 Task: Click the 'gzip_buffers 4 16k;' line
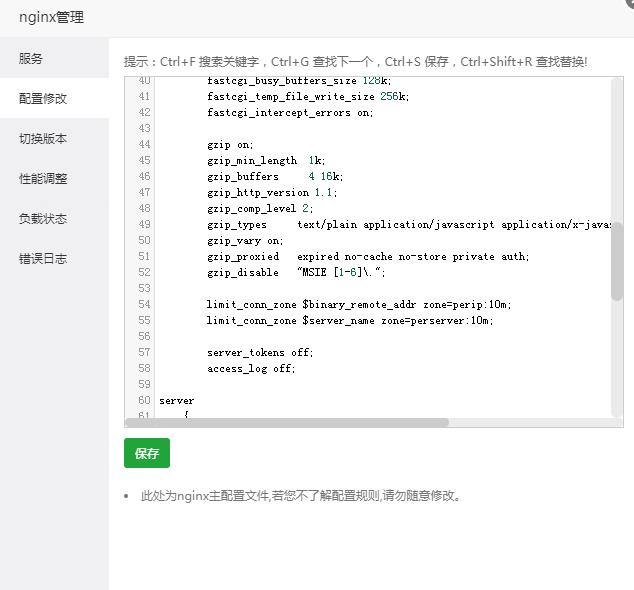(275, 177)
